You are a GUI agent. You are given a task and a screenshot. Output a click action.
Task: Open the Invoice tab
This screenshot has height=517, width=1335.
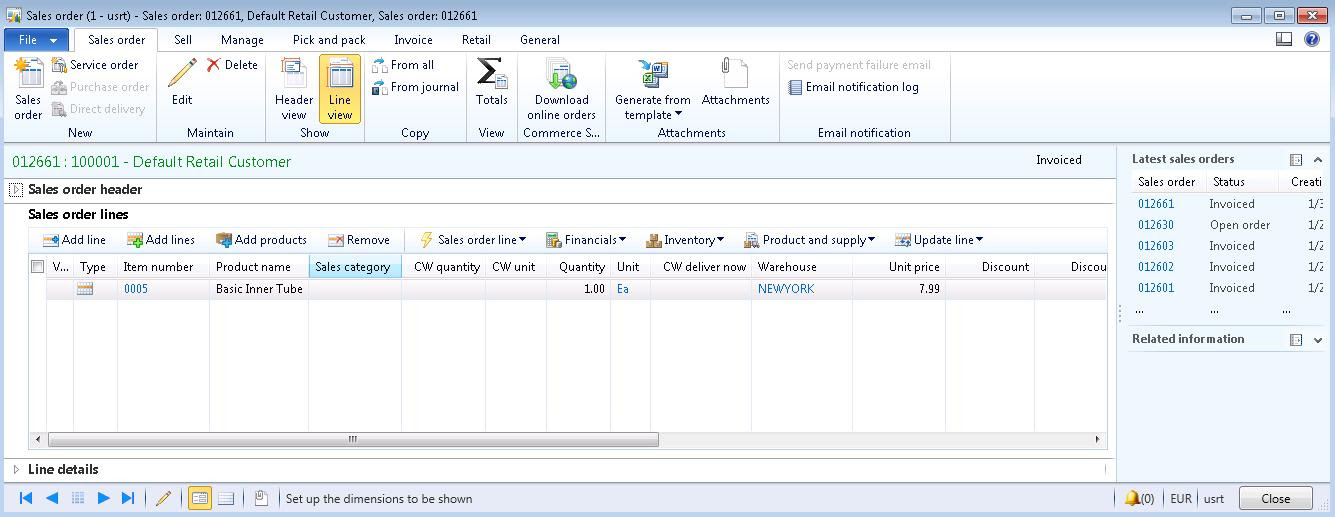[x=413, y=40]
